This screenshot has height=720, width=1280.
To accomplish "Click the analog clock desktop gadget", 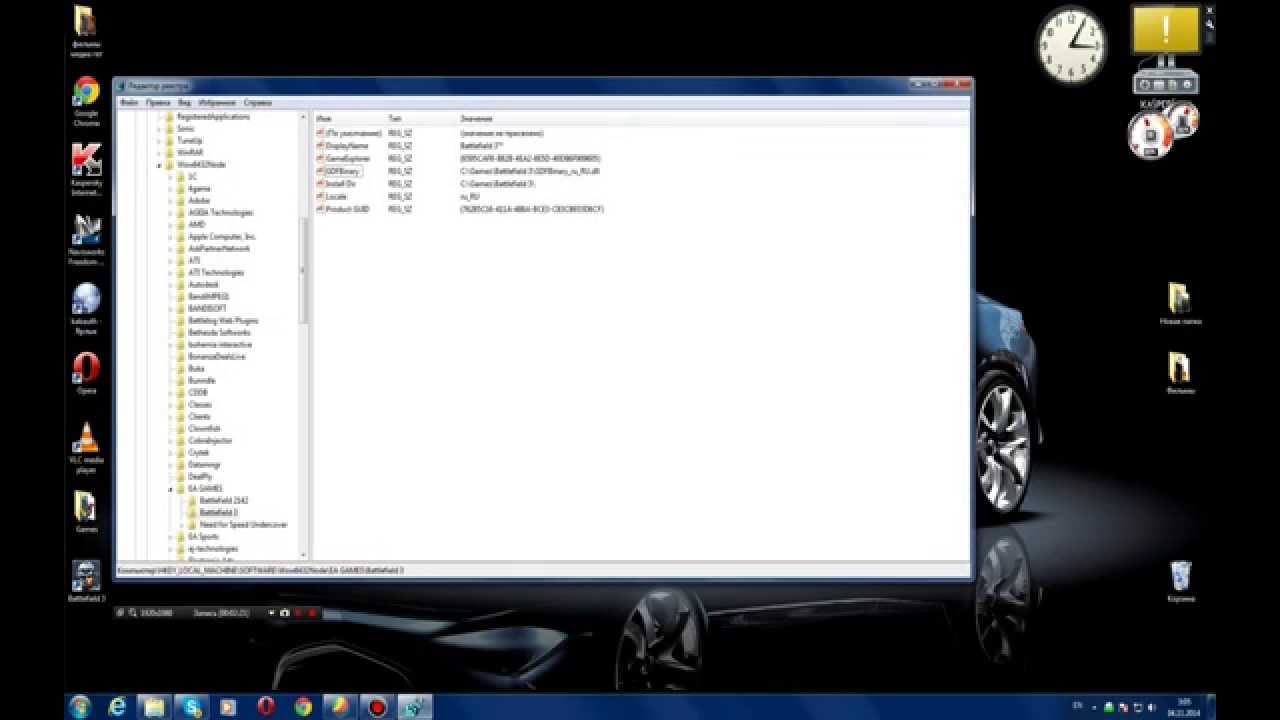I will click(1070, 44).
